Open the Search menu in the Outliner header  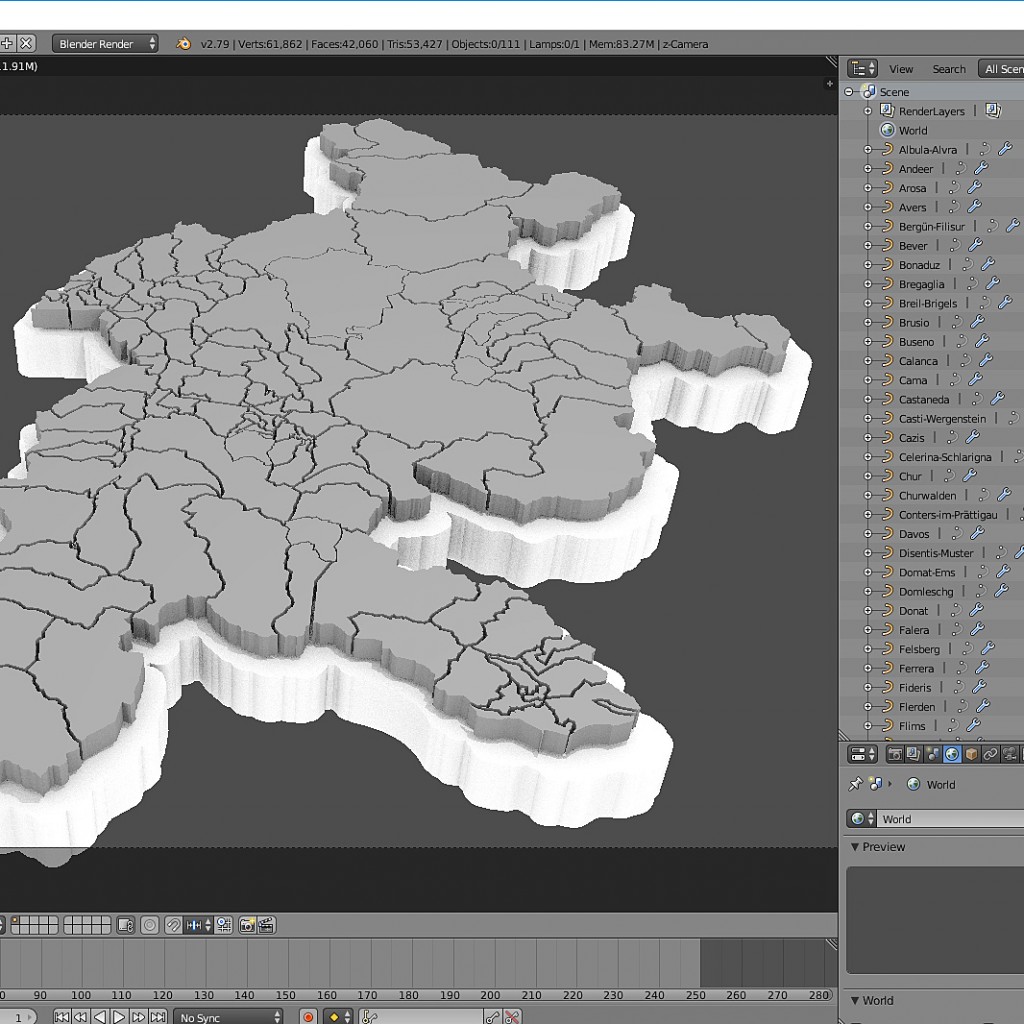948,68
